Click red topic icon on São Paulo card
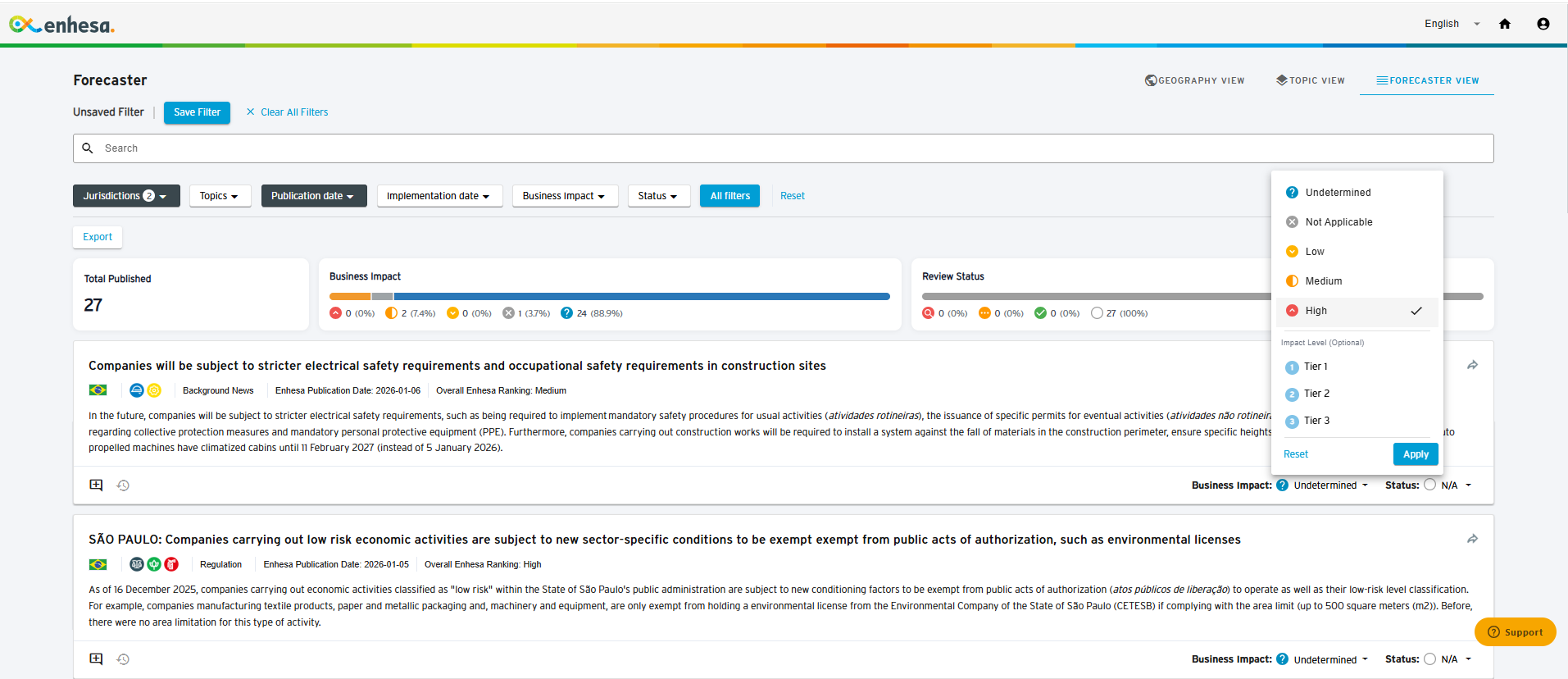Viewport: 1568px width, 679px height. click(171, 564)
